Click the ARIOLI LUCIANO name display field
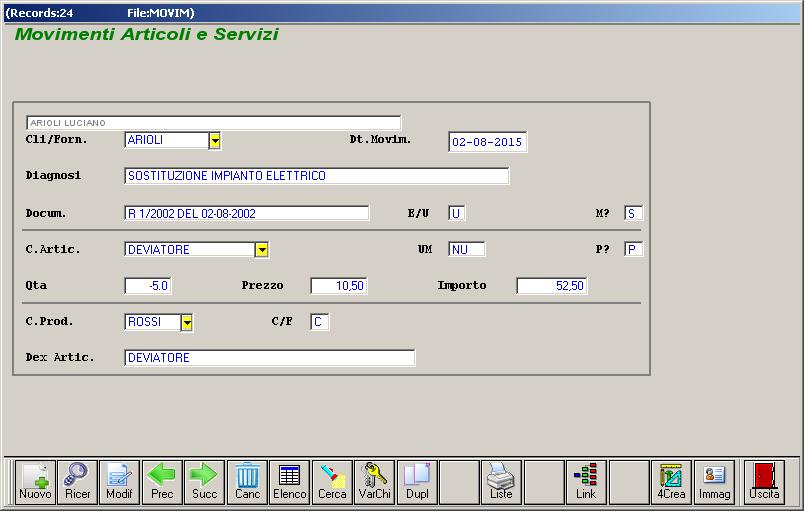This screenshot has width=804, height=511. 213,122
